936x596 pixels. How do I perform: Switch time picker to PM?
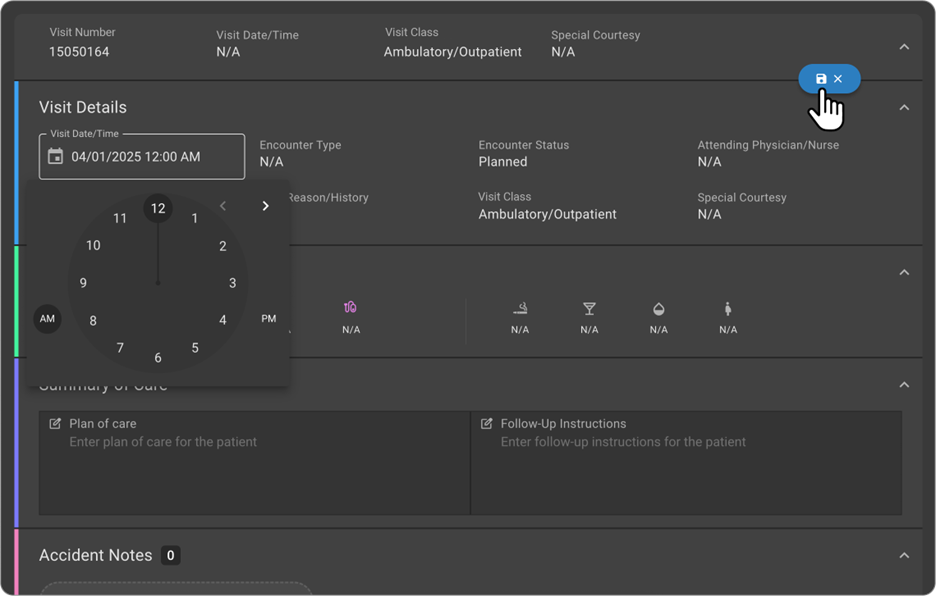pos(268,319)
